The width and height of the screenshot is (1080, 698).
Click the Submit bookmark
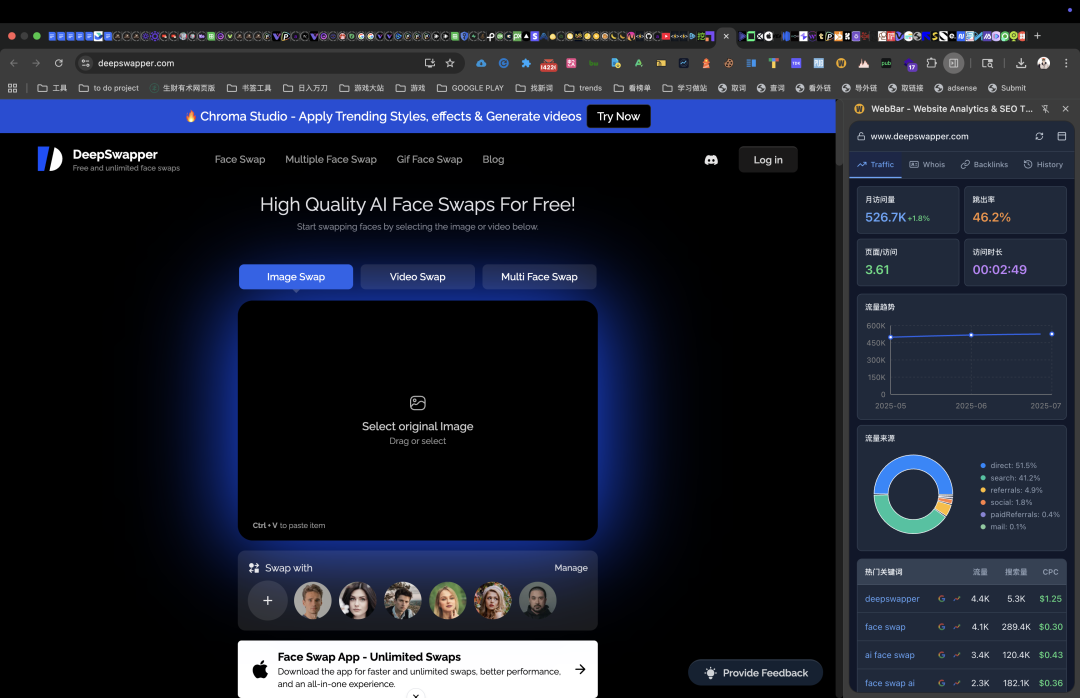pos(1007,88)
